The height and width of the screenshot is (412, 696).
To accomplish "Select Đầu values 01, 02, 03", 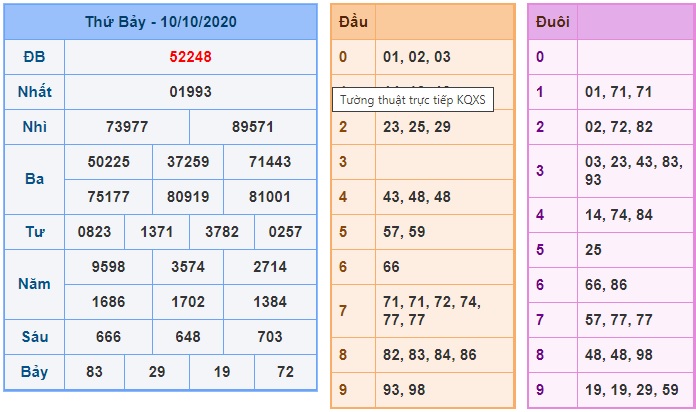I will [417, 57].
